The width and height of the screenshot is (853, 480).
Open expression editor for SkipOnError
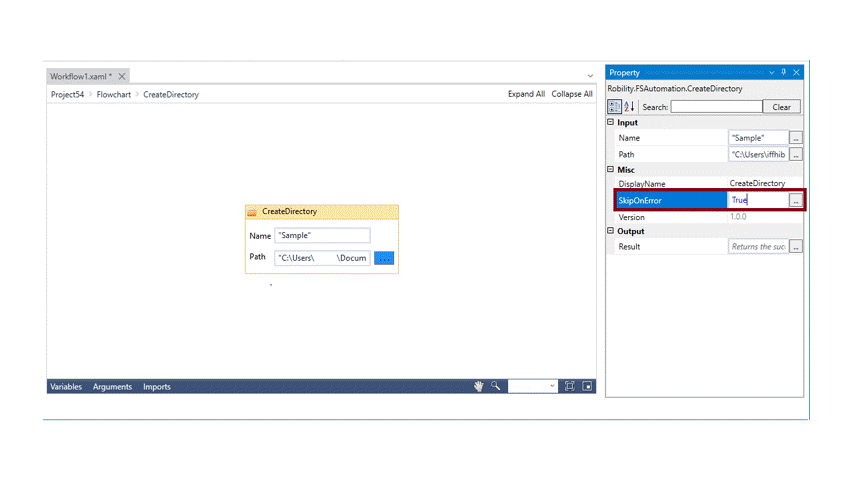pyautogui.click(x=795, y=201)
